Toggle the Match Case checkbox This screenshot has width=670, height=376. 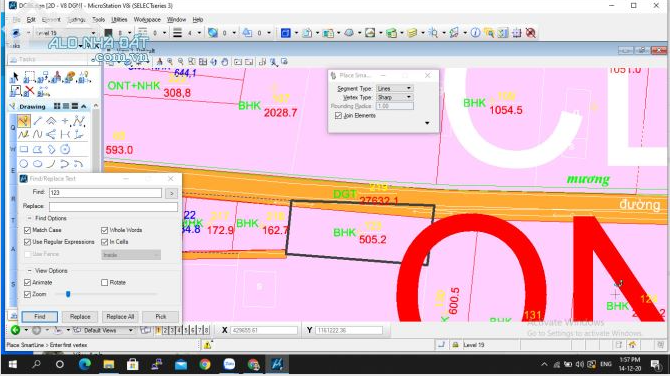[x=27, y=230]
